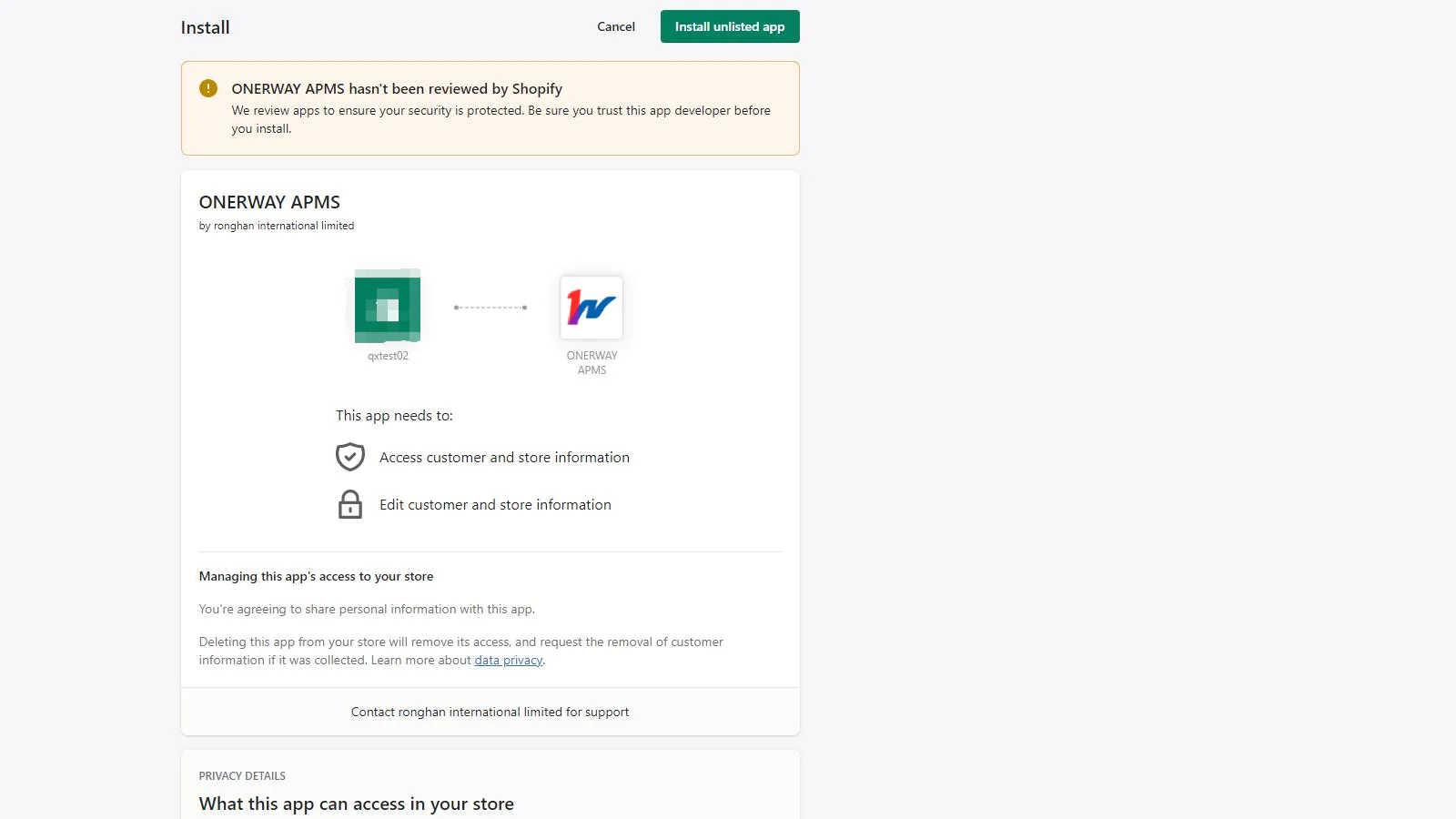Click the ONERWAY APMS app title
The width and height of the screenshot is (1456, 819).
pyautogui.click(x=269, y=202)
